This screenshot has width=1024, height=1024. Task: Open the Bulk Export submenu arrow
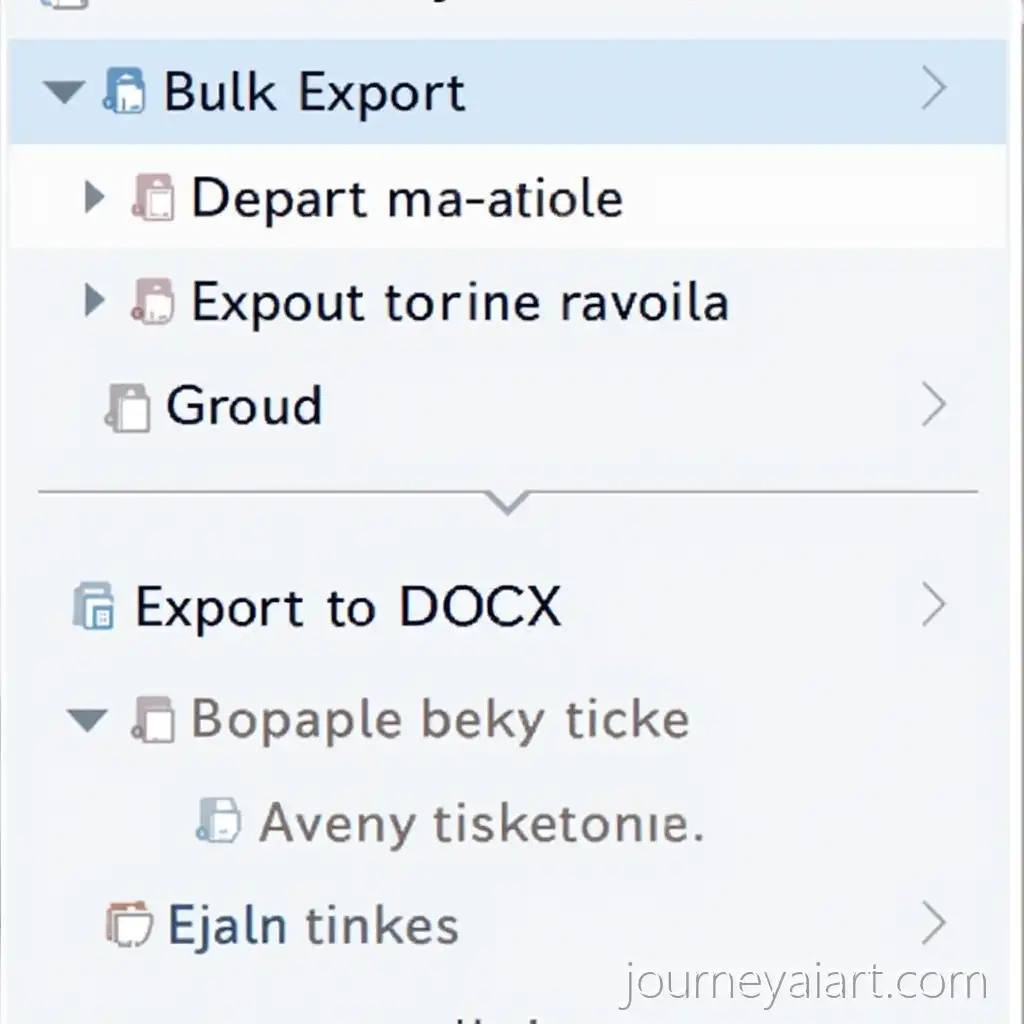(933, 90)
